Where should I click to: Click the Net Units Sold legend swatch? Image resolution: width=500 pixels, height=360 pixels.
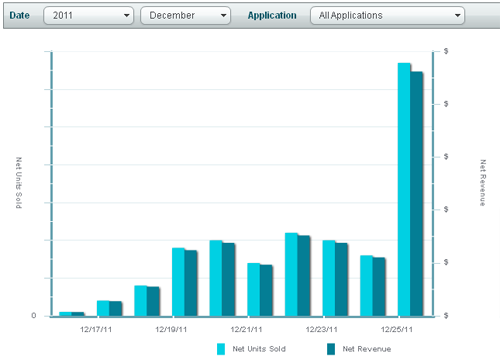coord(221,349)
